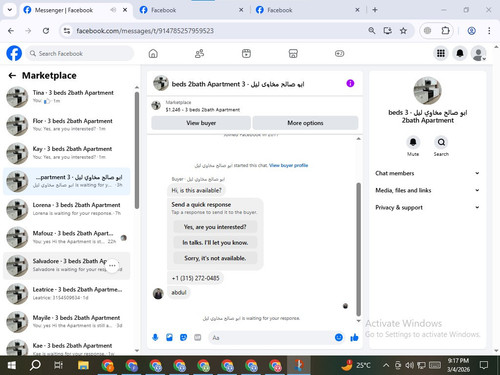Open the Mayile conversation
The image size is (500, 375).
67,322
